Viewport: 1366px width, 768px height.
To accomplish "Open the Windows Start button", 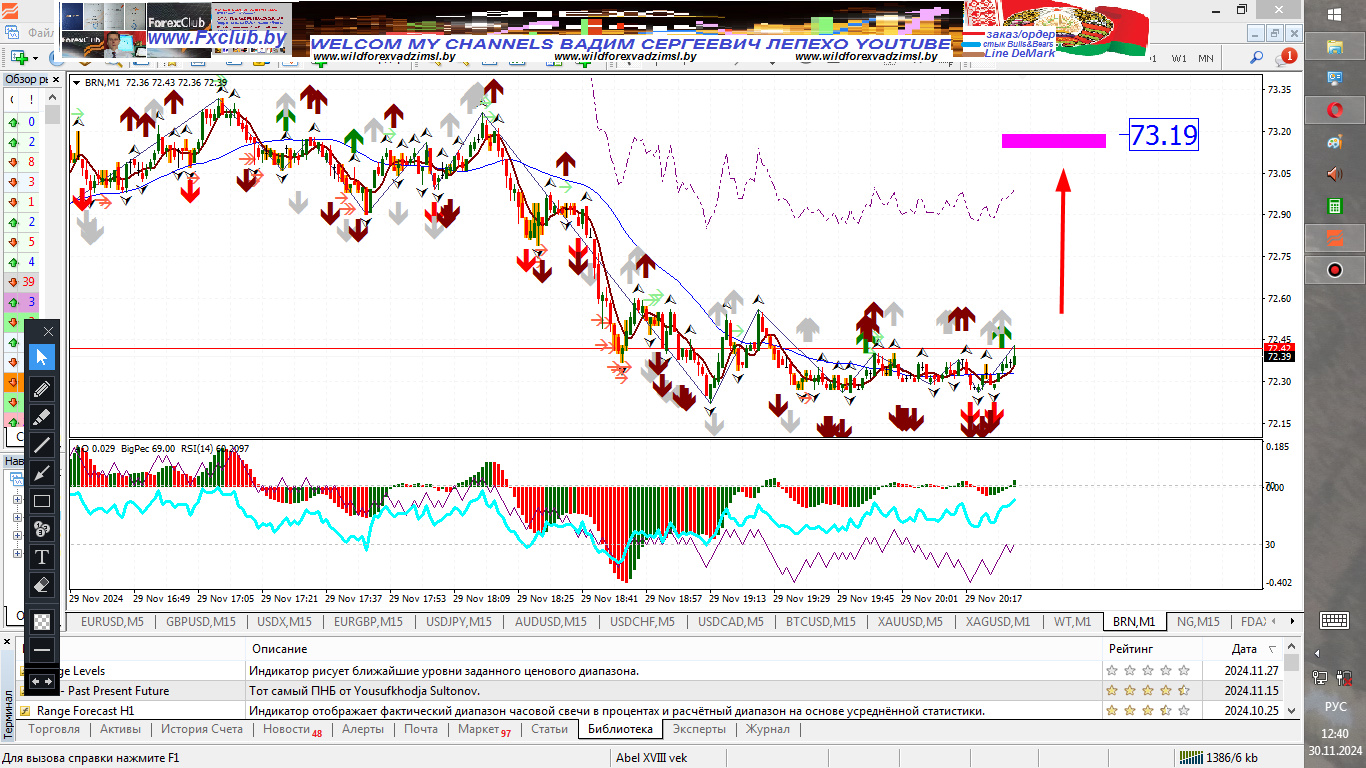I will [x=1335, y=14].
